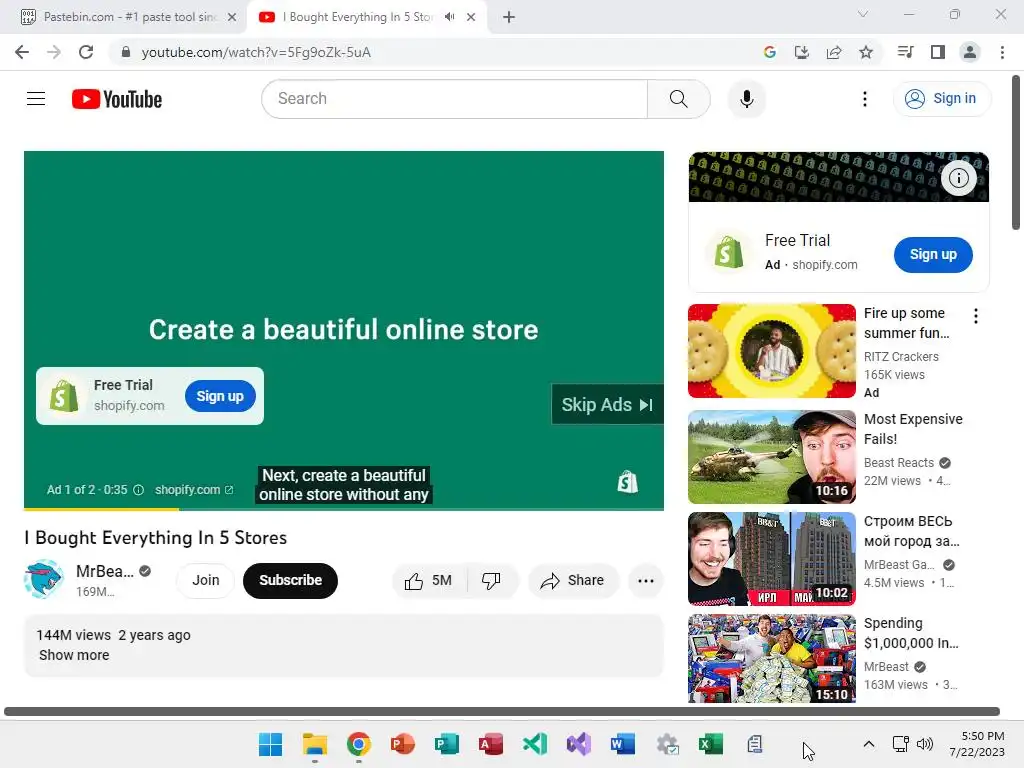Open options menu for RITZ Crackers video
Viewport: 1024px width, 768px height.
pos(976,317)
